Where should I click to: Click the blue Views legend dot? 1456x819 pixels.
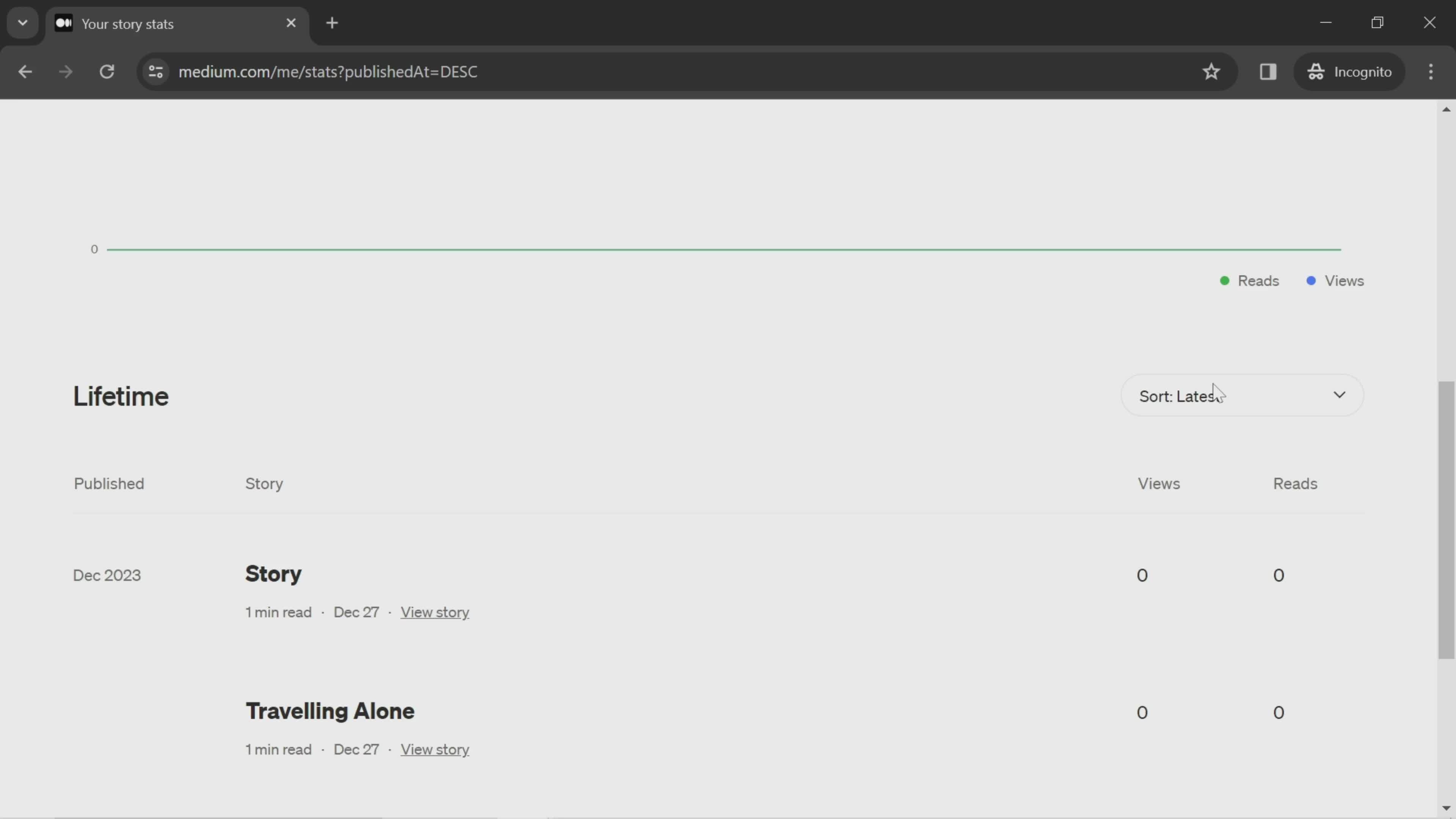1311,281
